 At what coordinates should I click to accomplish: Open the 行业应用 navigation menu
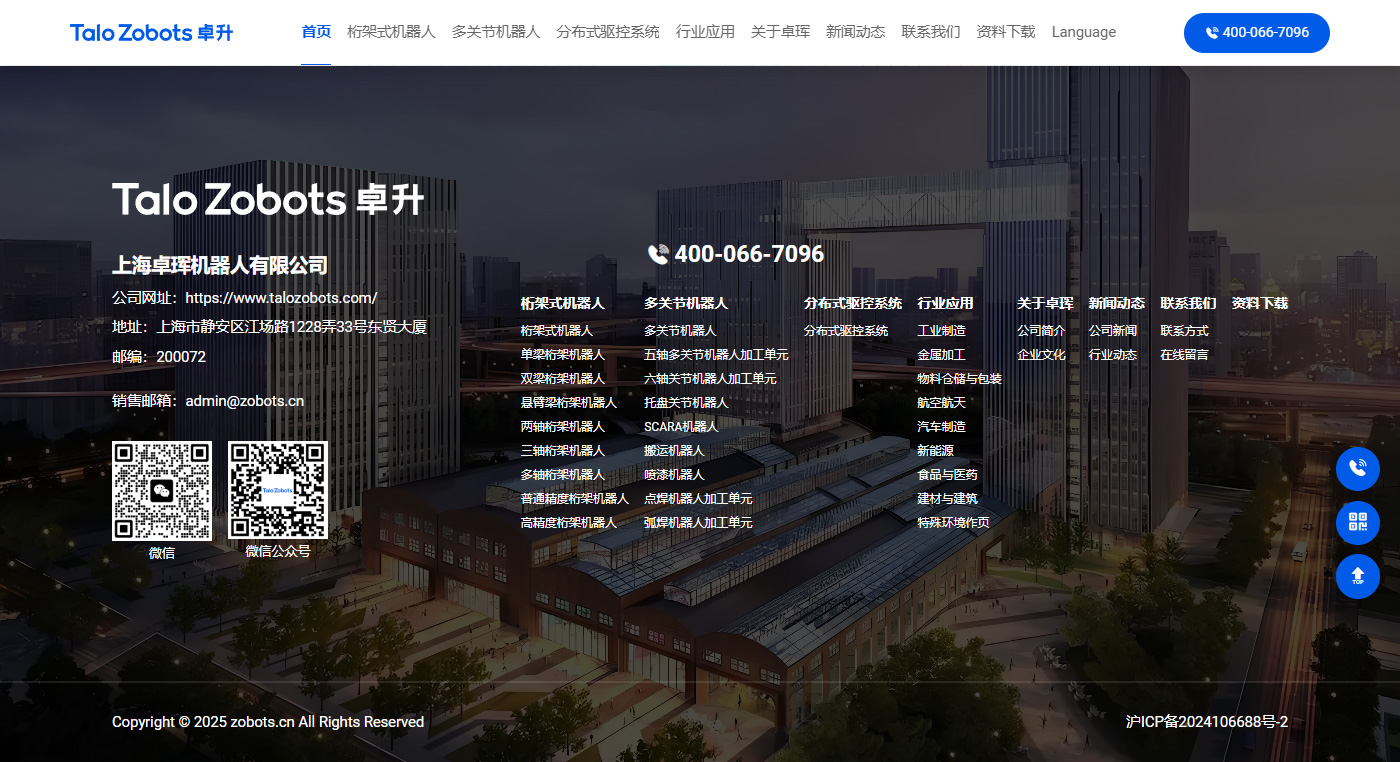(706, 32)
